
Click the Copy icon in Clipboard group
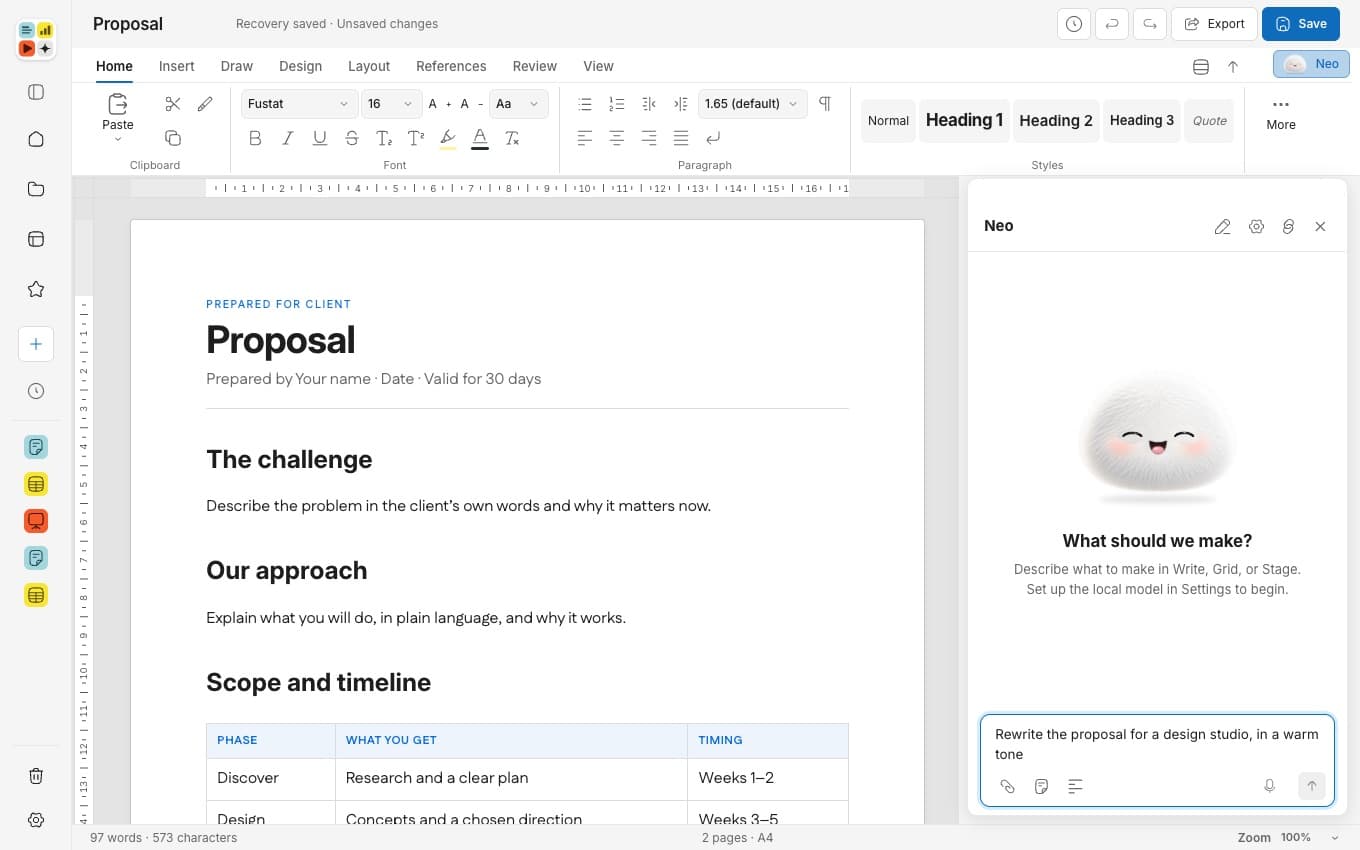(x=173, y=138)
